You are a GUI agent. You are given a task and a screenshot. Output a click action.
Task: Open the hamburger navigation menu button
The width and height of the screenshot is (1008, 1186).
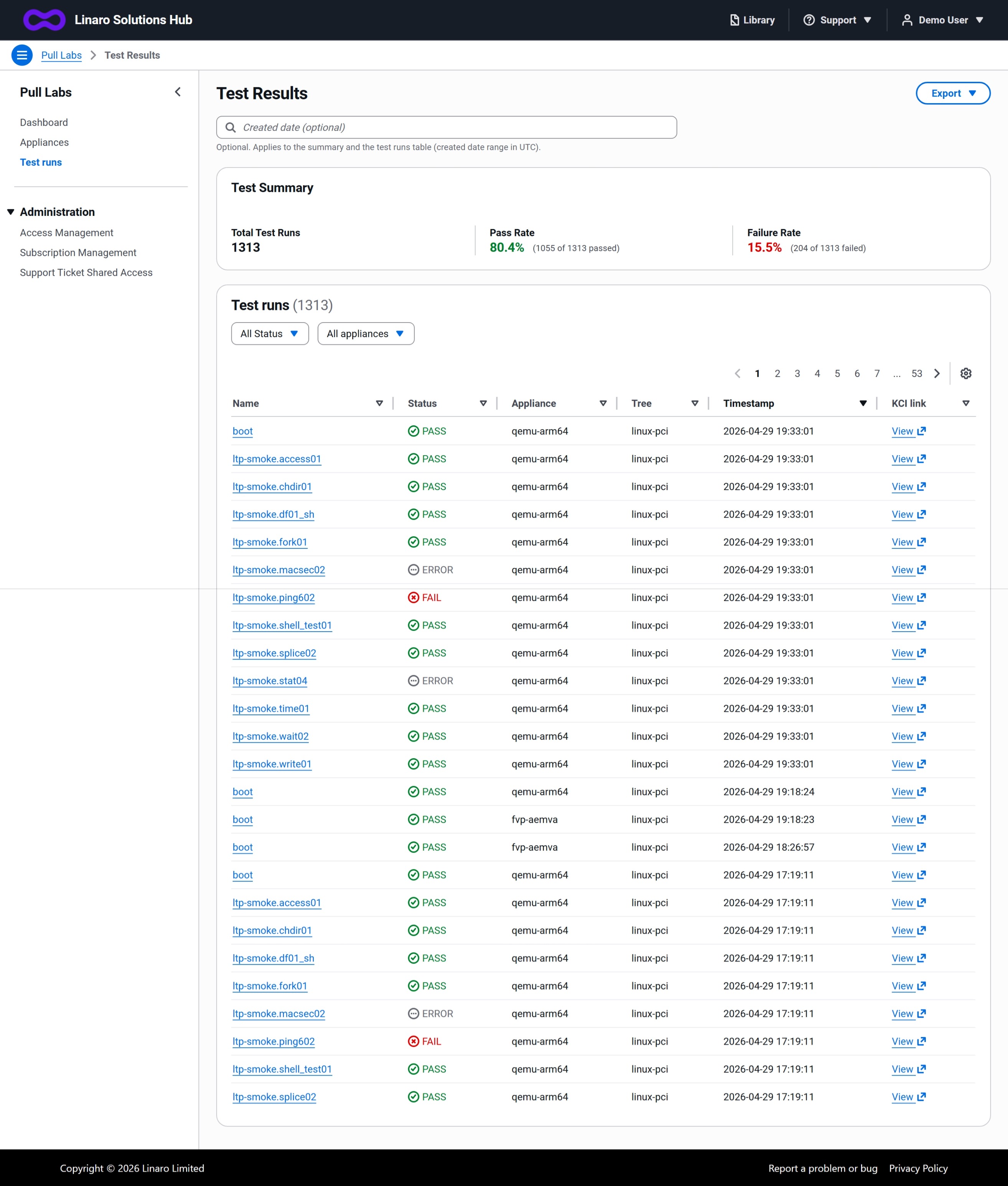[22, 56]
